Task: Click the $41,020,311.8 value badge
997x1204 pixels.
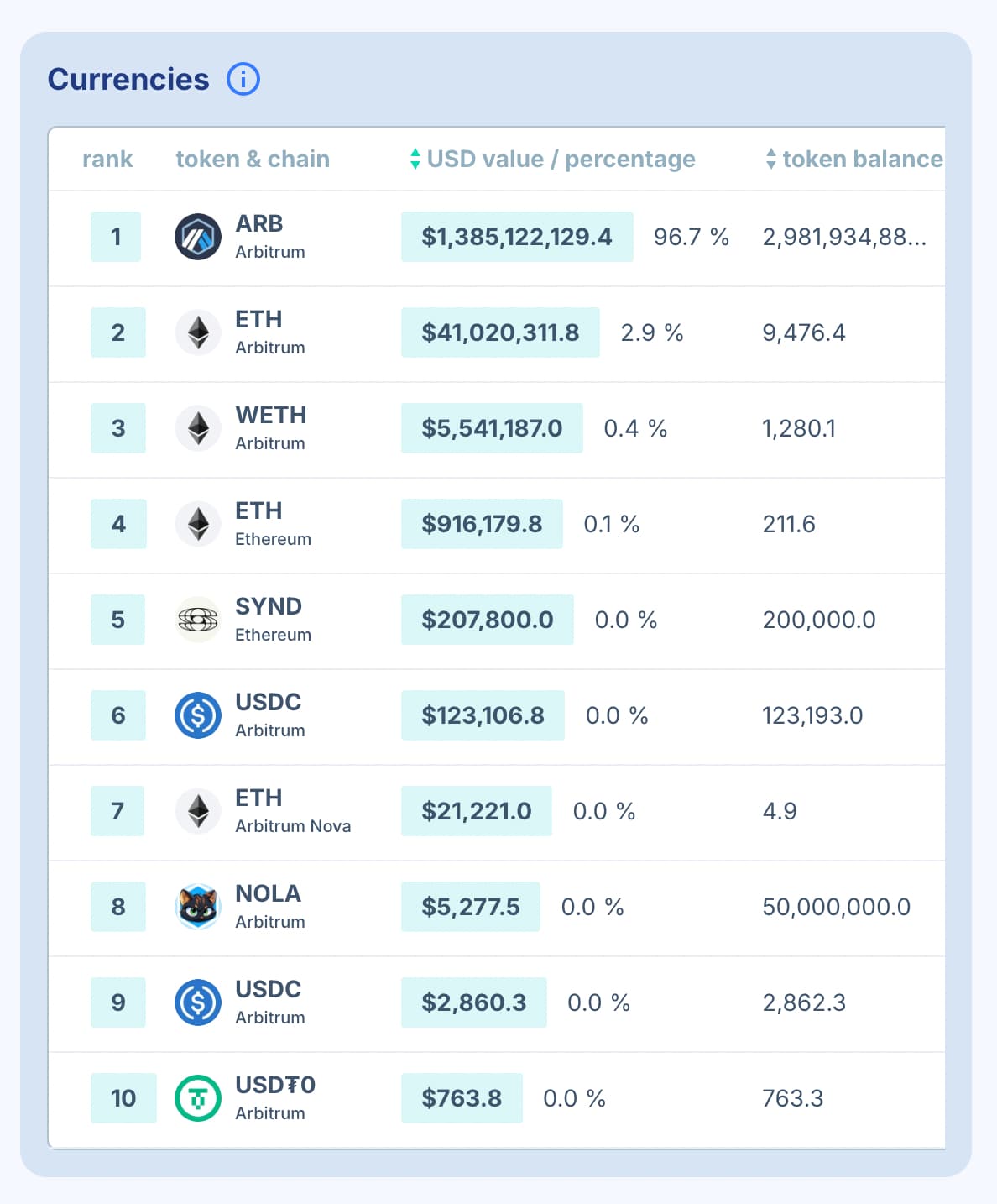Action: (500, 332)
